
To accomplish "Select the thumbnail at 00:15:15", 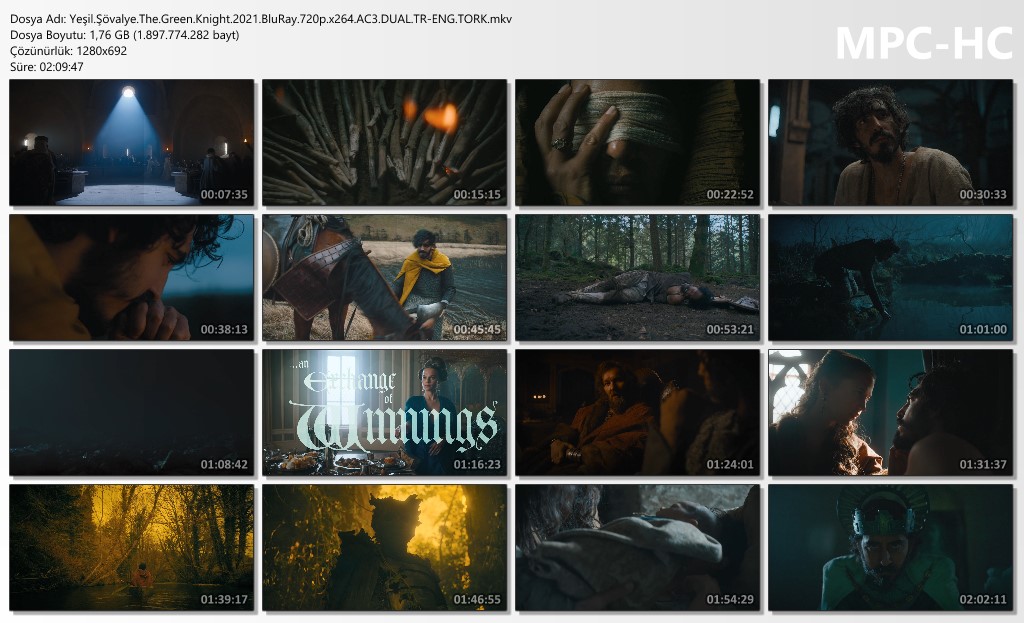I will pyautogui.click(x=385, y=142).
